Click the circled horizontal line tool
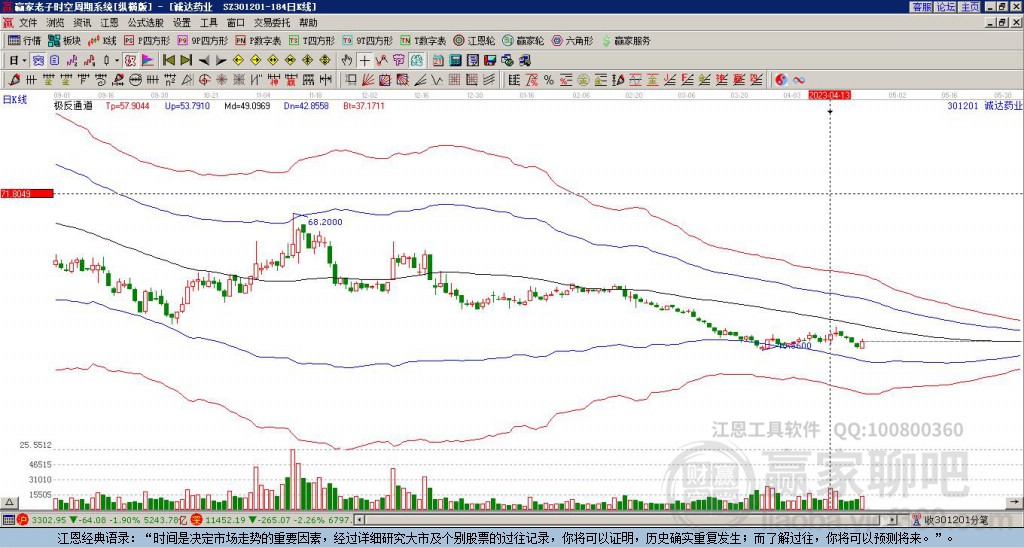This screenshot has width=1024, height=548. [x=135, y=80]
